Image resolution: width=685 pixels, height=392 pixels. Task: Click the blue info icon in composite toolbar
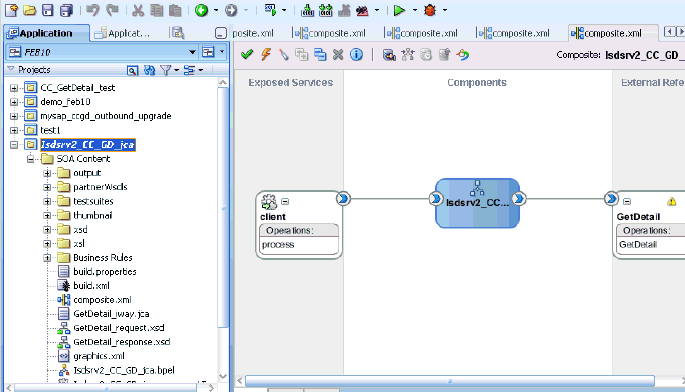pos(356,54)
